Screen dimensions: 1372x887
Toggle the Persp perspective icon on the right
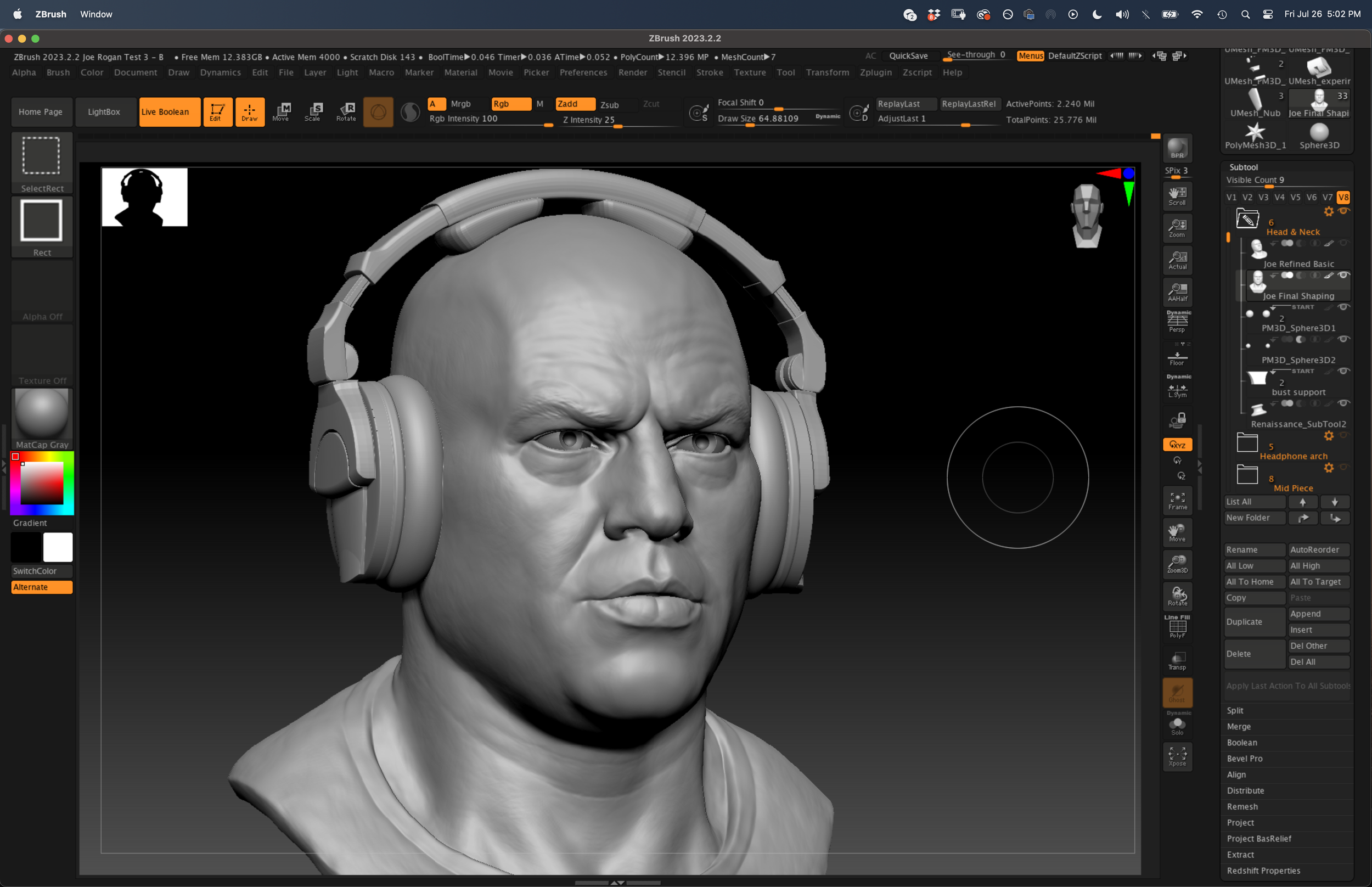point(1178,321)
